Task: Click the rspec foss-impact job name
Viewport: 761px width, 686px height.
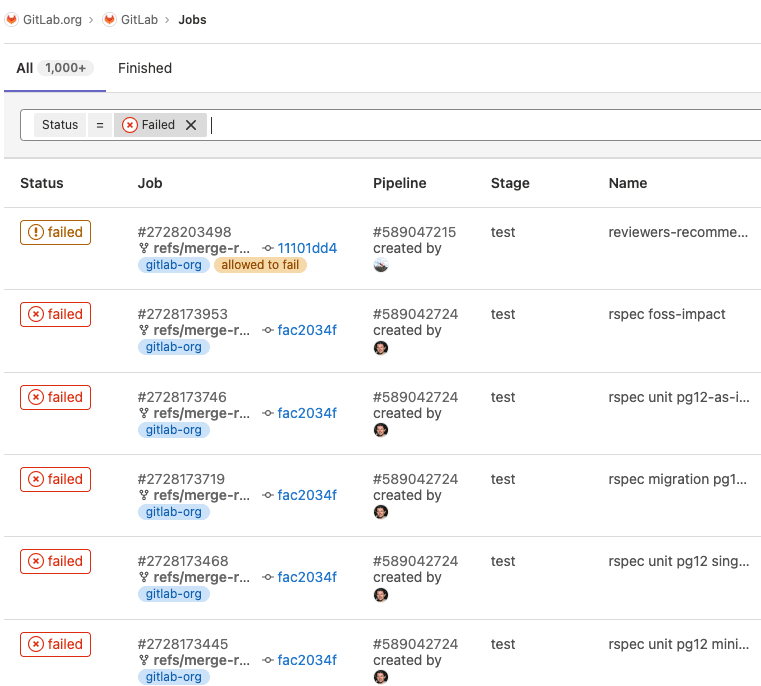Action: pos(667,314)
